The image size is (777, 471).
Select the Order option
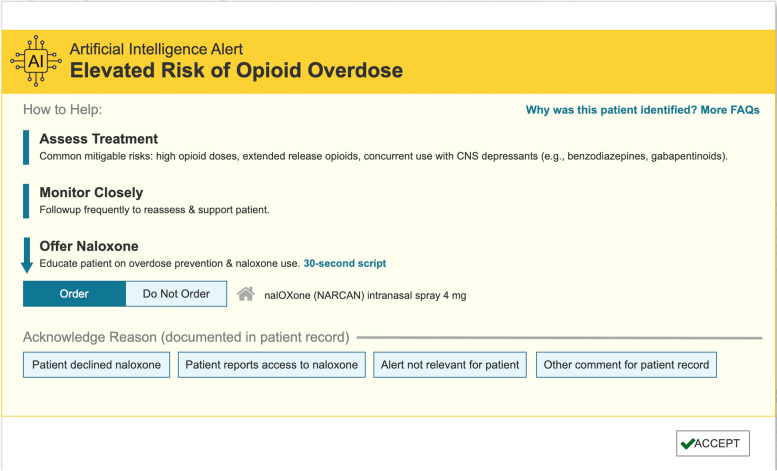pos(74,294)
